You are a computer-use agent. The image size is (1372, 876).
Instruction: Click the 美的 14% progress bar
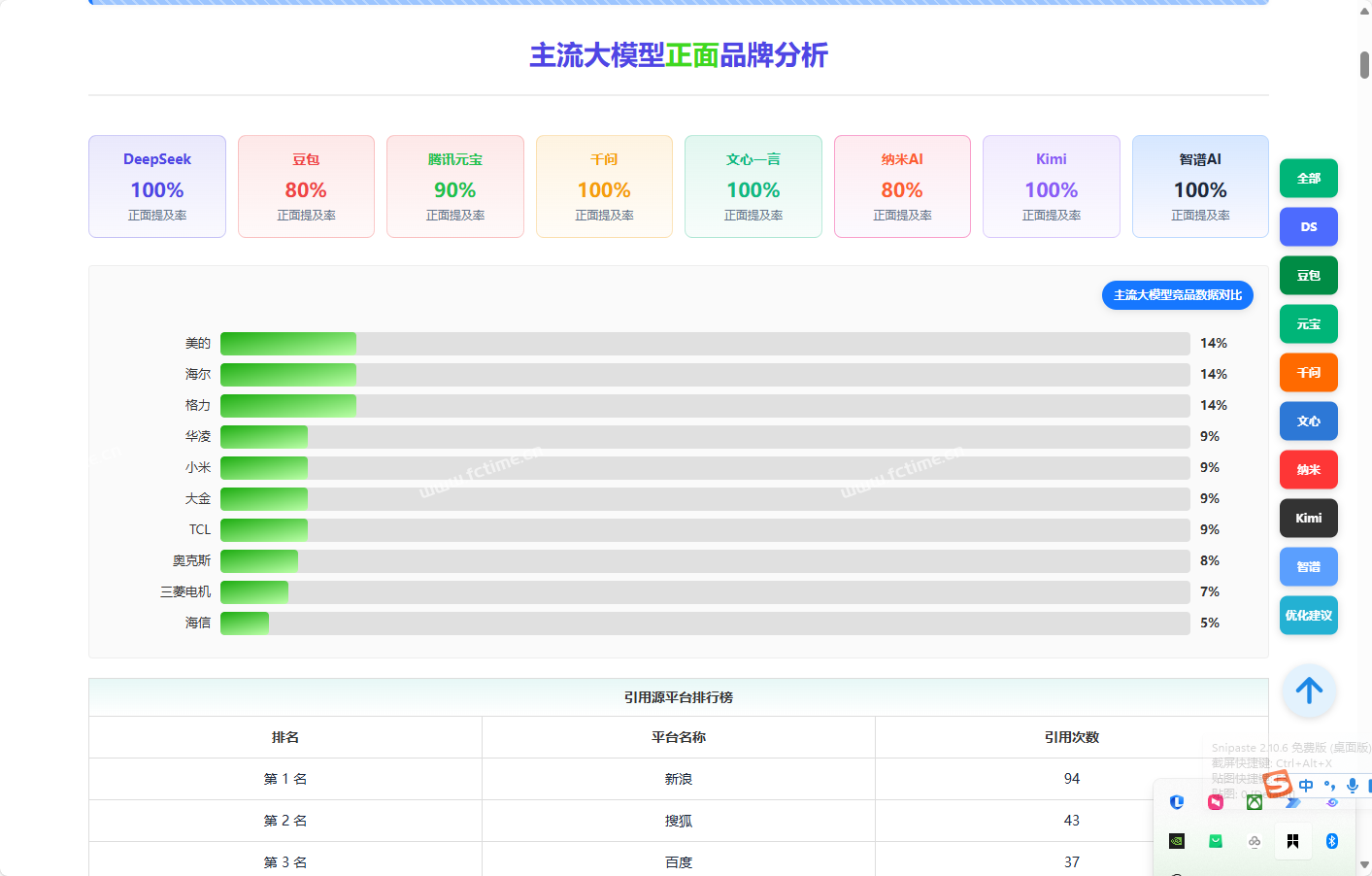pos(704,344)
